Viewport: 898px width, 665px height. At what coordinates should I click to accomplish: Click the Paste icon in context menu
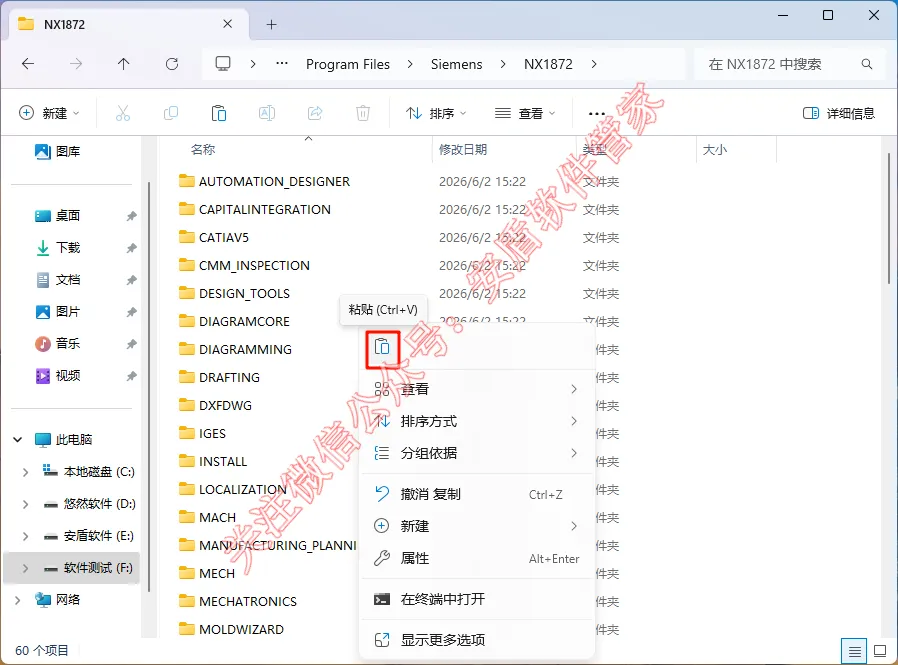[x=382, y=347]
